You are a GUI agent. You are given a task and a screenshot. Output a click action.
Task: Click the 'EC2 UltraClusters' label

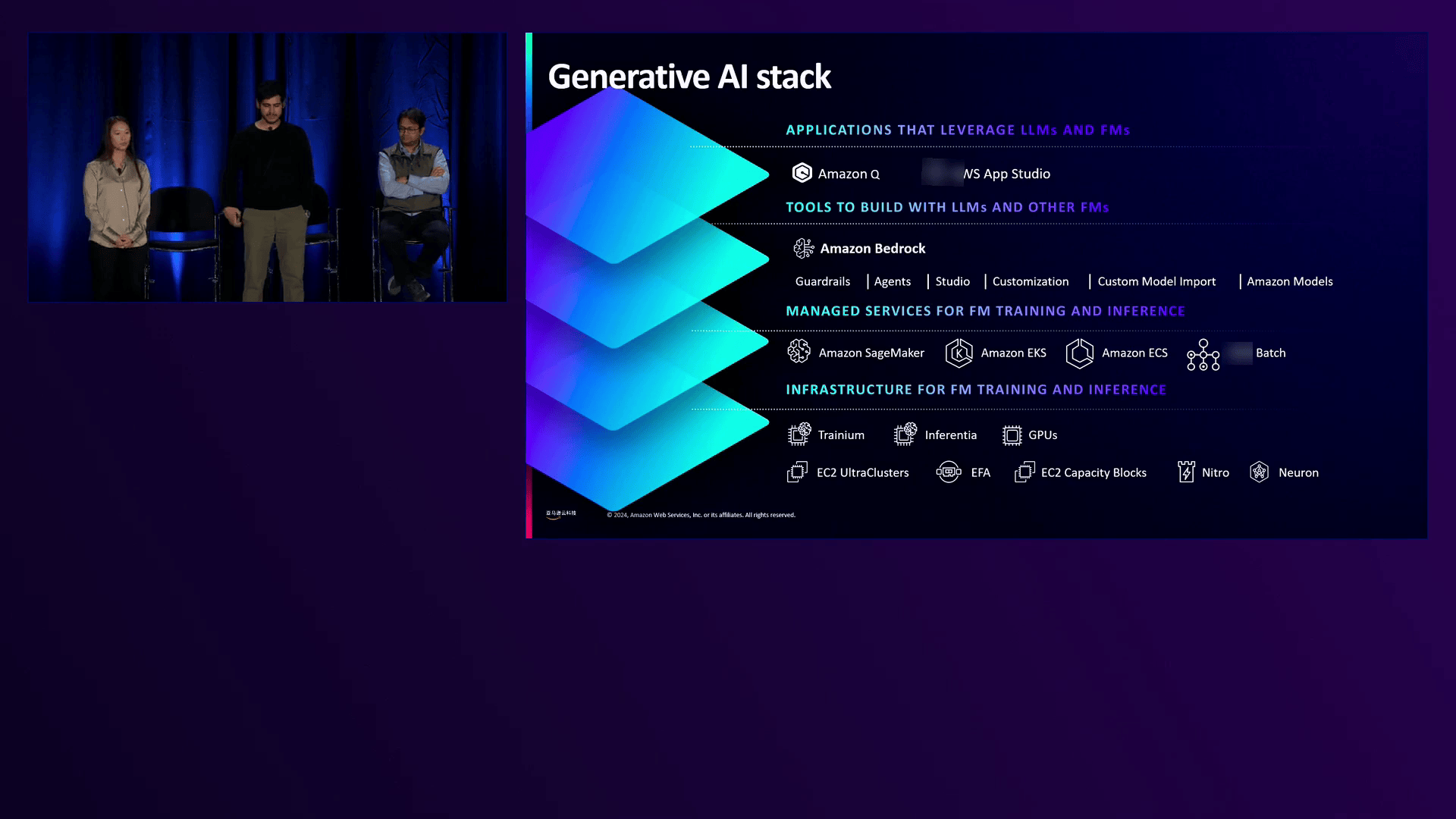coord(862,472)
